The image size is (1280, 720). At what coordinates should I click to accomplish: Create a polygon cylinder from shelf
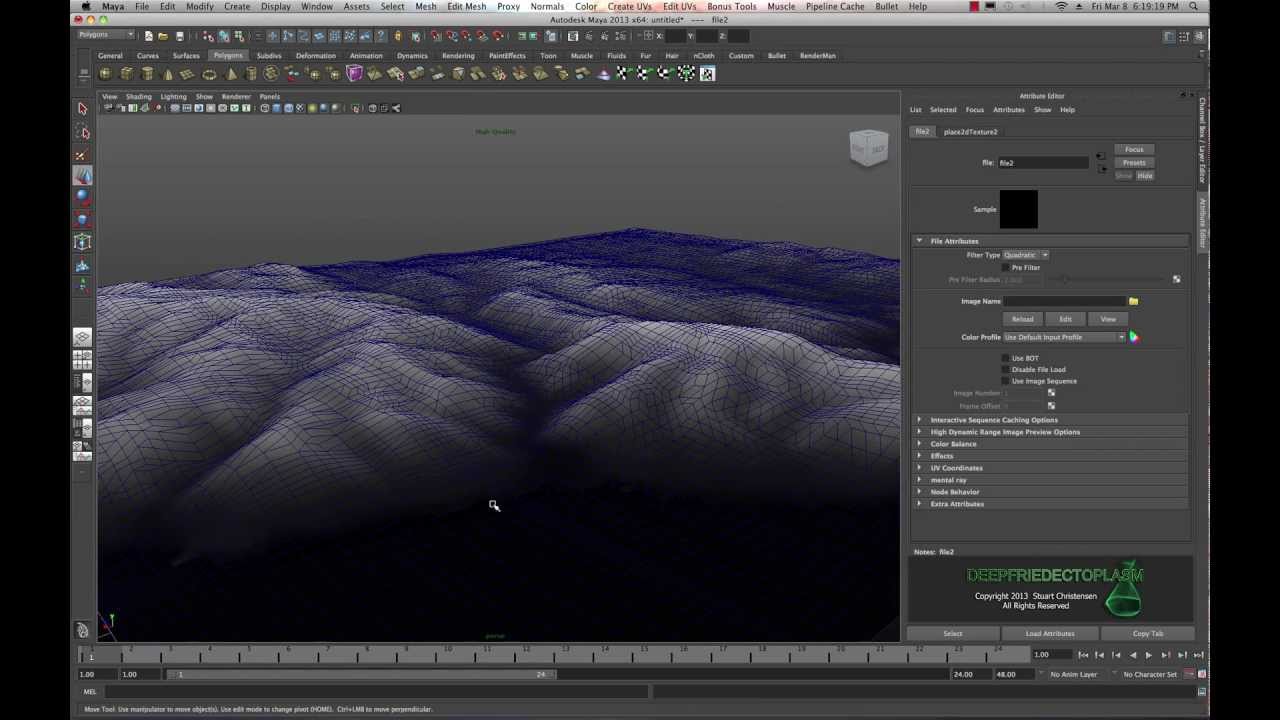pyautogui.click(x=147, y=74)
